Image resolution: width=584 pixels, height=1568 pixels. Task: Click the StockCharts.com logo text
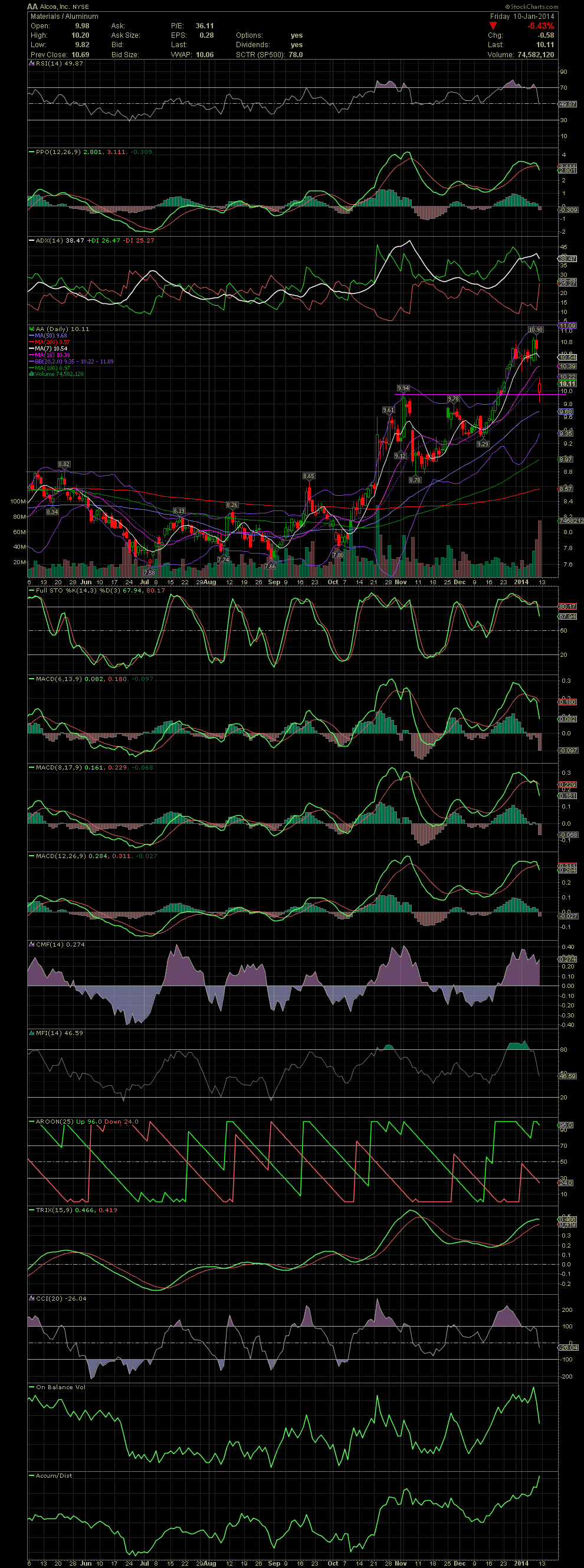pos(534,6)
